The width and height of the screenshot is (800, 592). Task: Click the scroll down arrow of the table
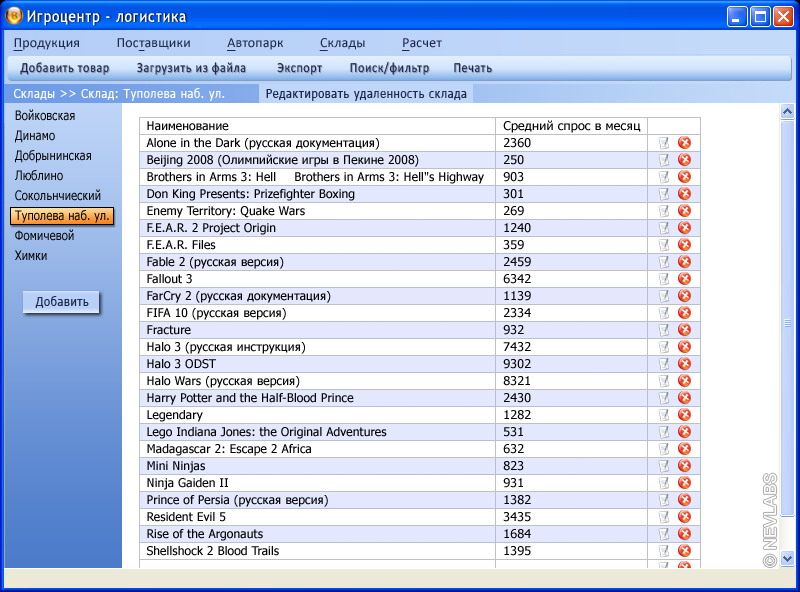coord(787,558)
